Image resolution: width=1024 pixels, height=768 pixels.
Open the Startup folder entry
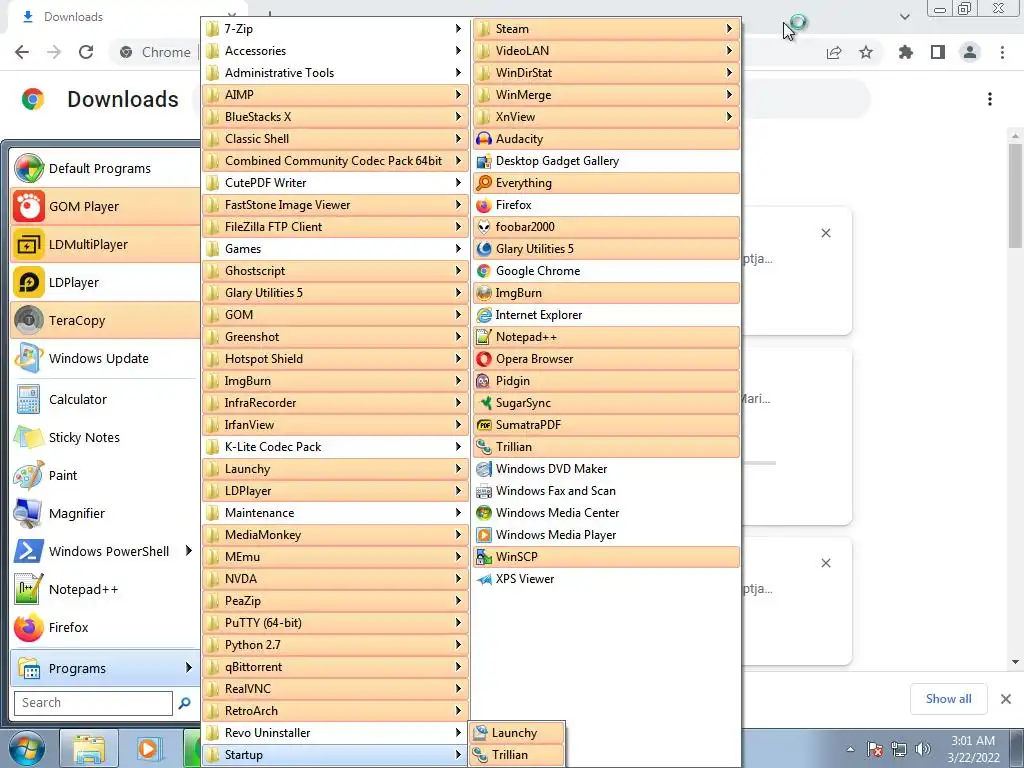(336, 755)
